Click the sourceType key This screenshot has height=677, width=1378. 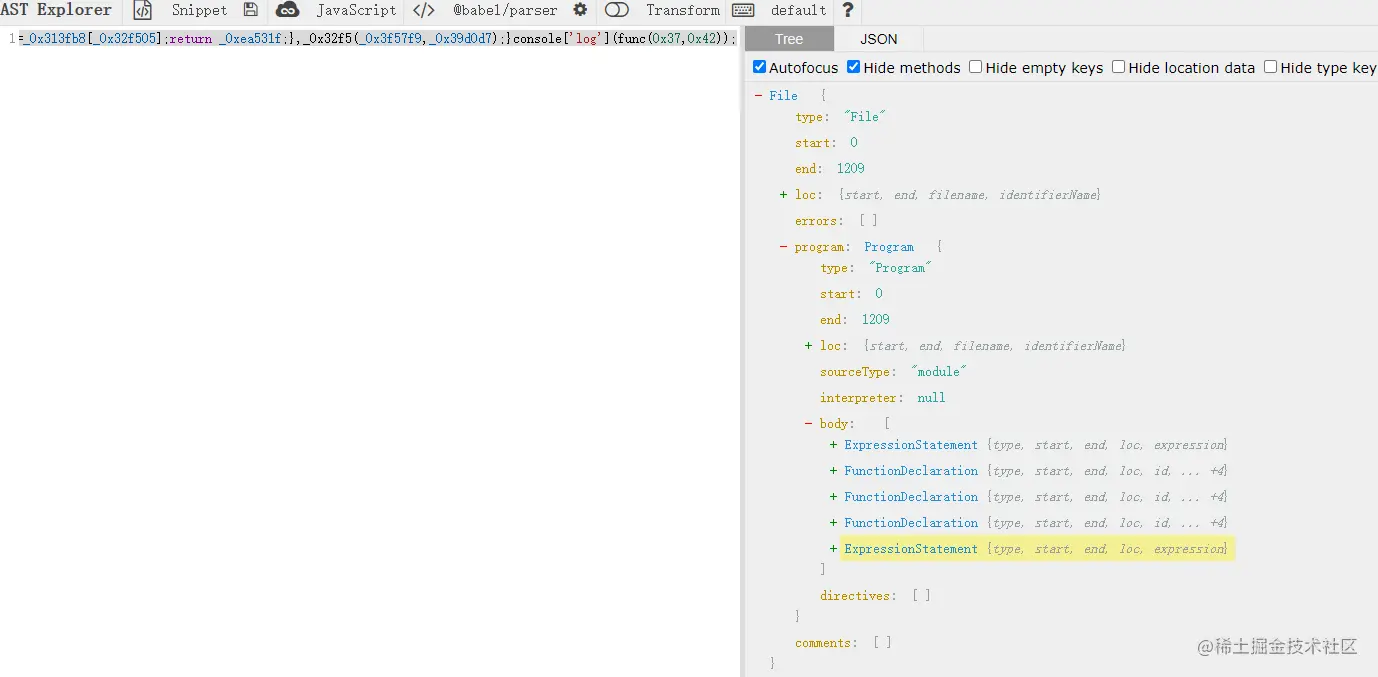coord(857,372)
